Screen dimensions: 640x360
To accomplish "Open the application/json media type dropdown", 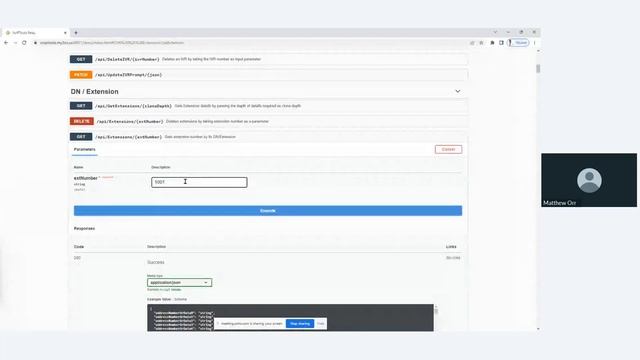I will click(x=180, y=282).
